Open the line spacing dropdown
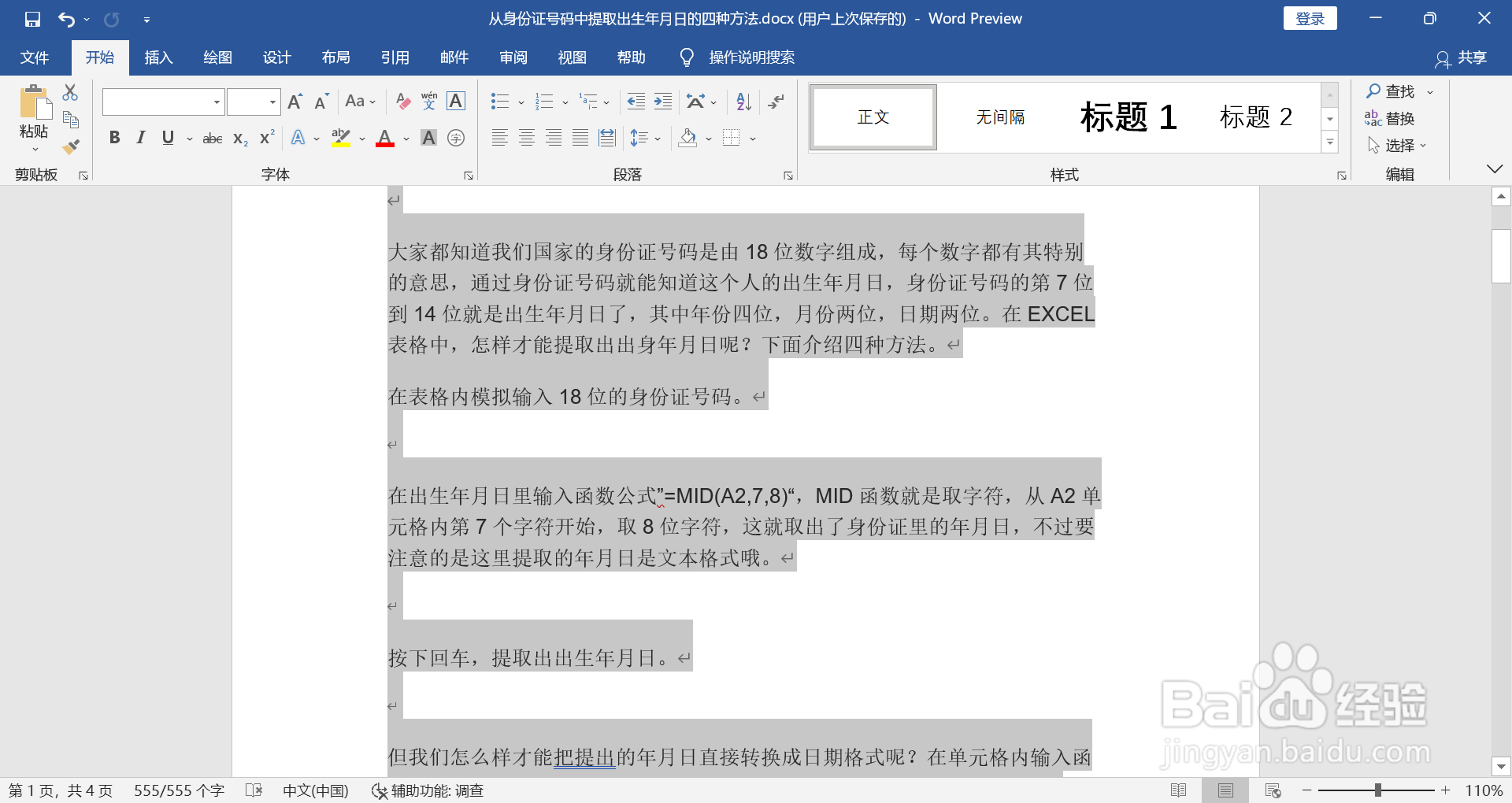Viewport: 1512px width, 803px height. point(645,139)
